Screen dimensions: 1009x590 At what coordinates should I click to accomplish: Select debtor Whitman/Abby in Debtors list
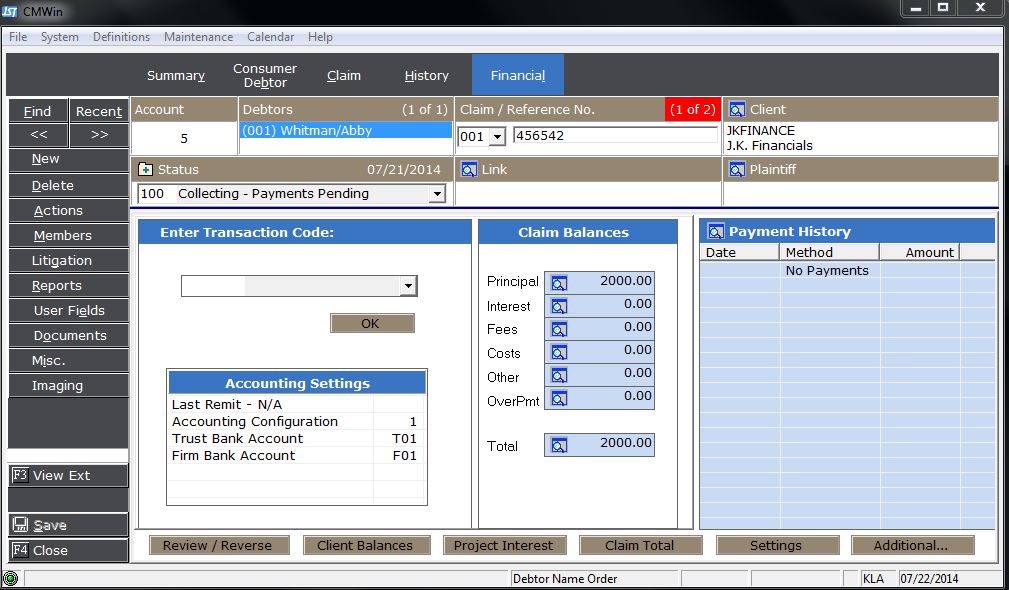pyautogui.click(x=345, y=131)
